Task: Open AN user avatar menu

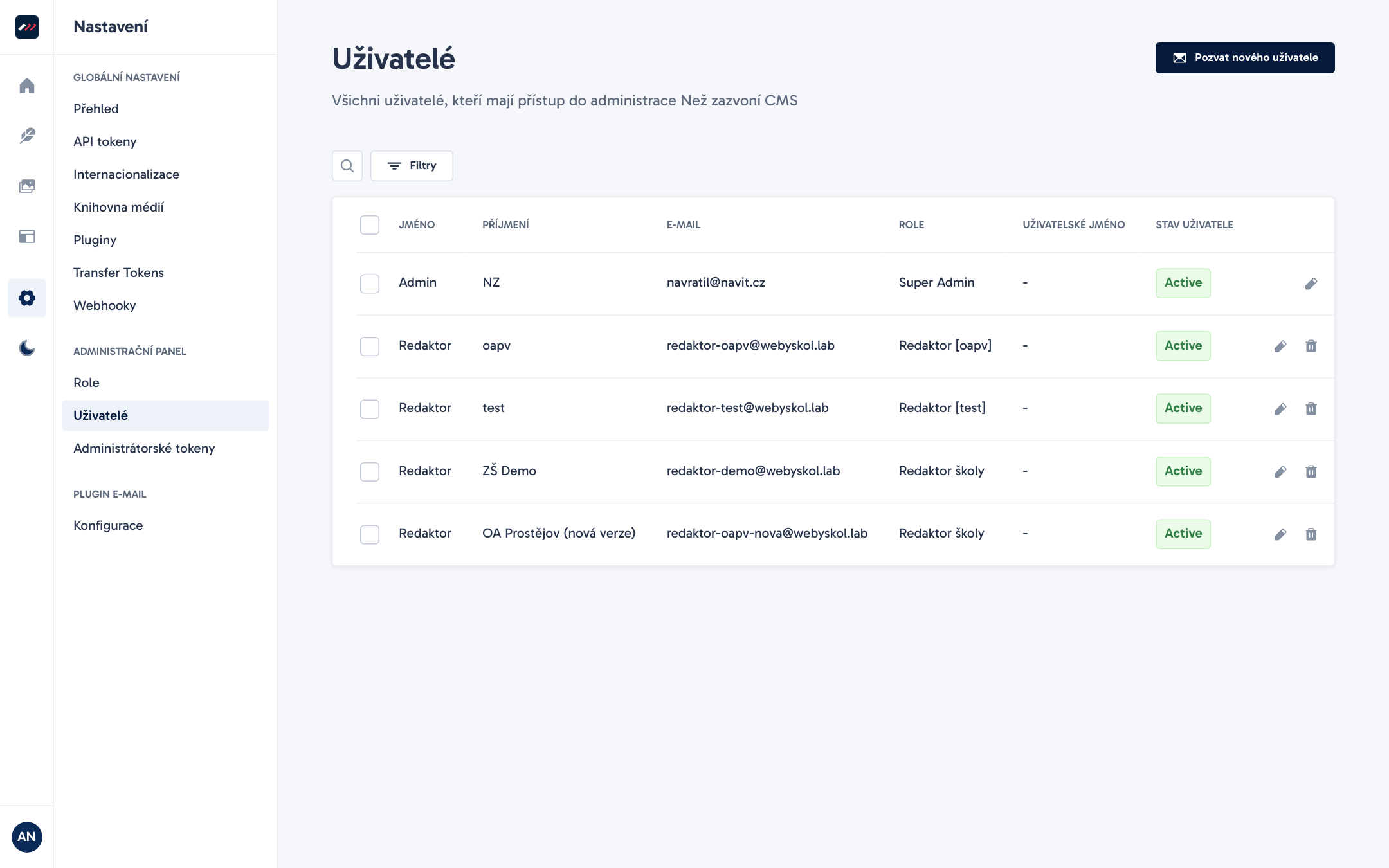Action: [26, 836]
